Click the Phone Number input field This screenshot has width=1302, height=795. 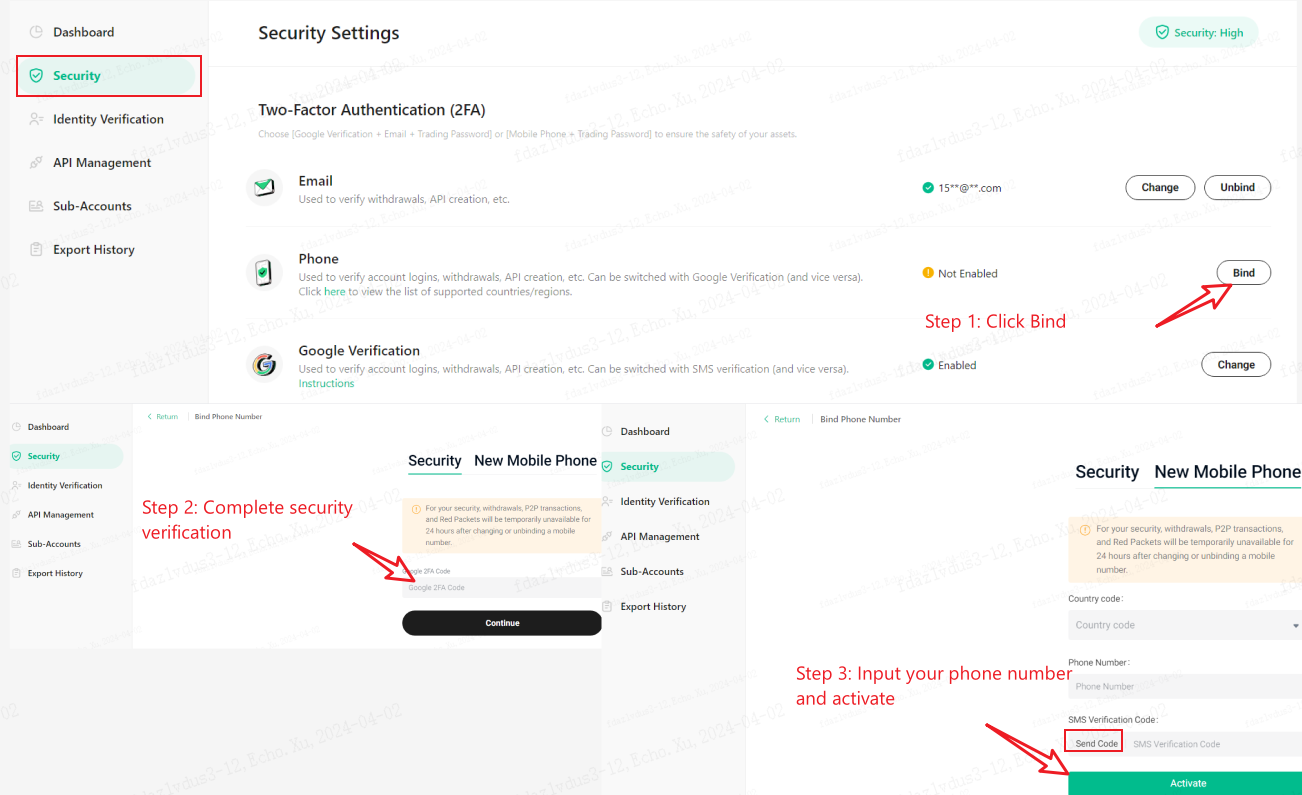point(1185,687)
